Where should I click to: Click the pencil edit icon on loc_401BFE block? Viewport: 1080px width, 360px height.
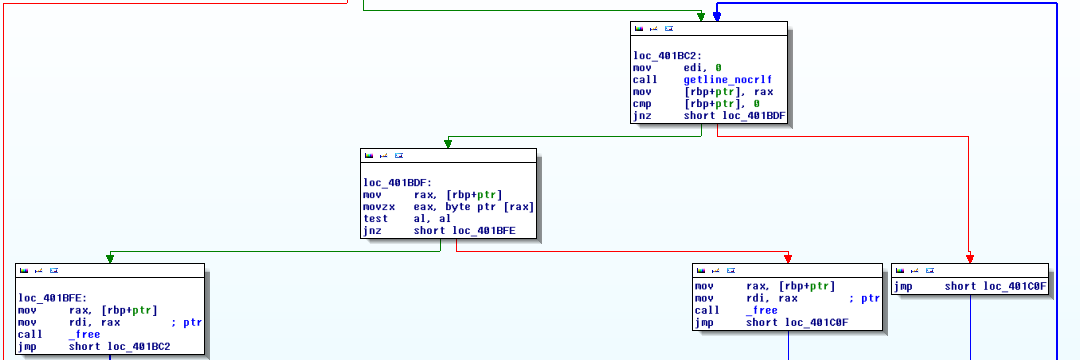pos(39,271)
